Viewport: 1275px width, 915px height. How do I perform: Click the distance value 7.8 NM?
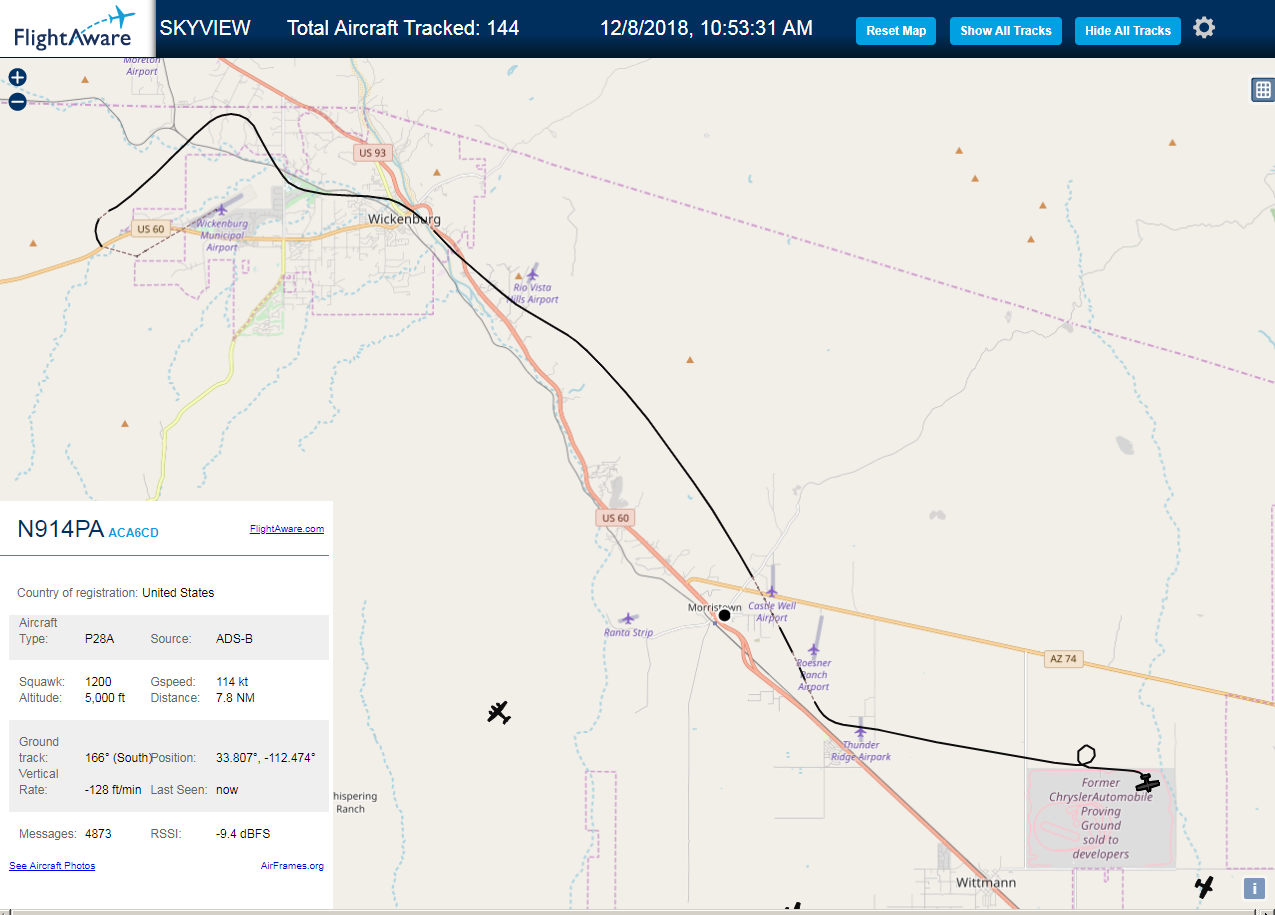tap(235, 698)
